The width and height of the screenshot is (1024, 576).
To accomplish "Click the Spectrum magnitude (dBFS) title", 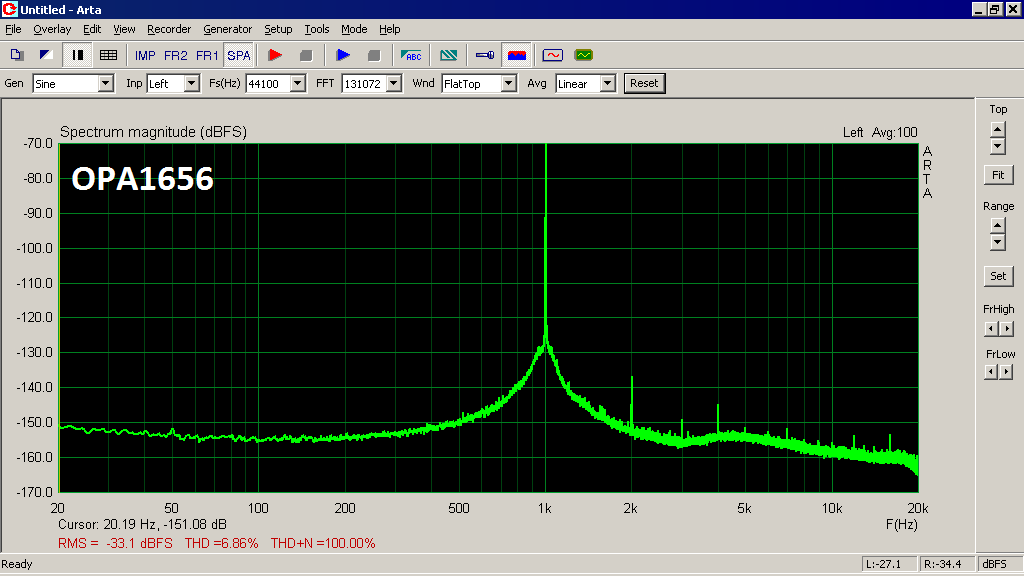I will pos(153,132).
